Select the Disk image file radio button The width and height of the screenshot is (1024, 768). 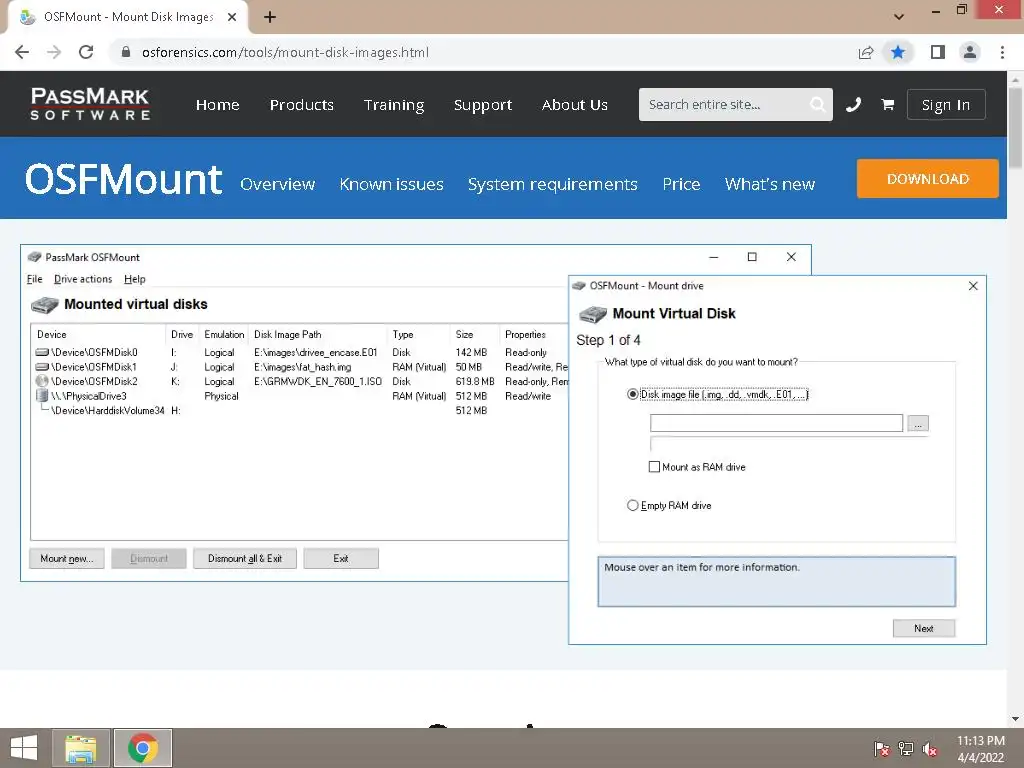click(x=632, y=394)
